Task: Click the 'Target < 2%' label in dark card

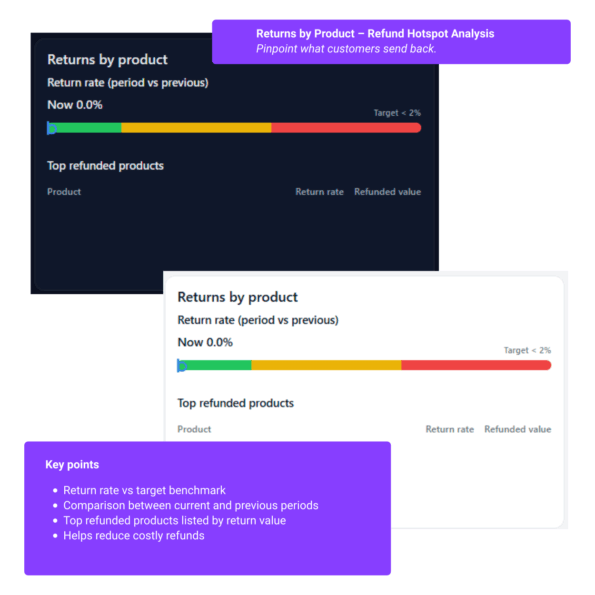Action: [397, 113]
